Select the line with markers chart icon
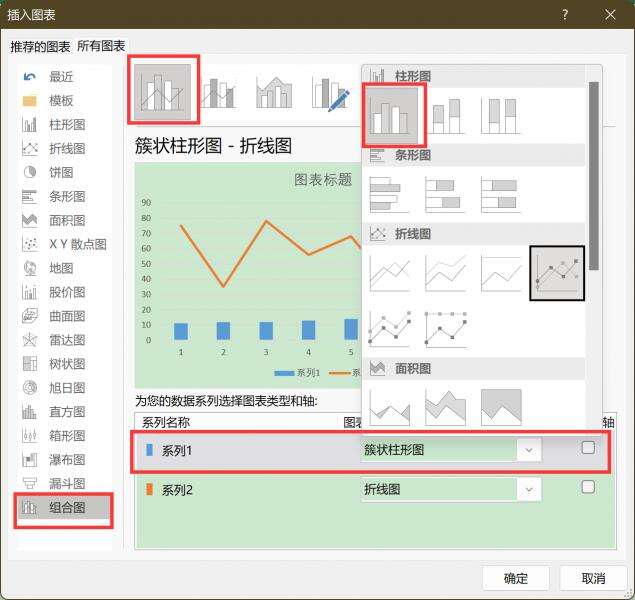The width and height of the screenshot is (635, 600). [557, 273]
